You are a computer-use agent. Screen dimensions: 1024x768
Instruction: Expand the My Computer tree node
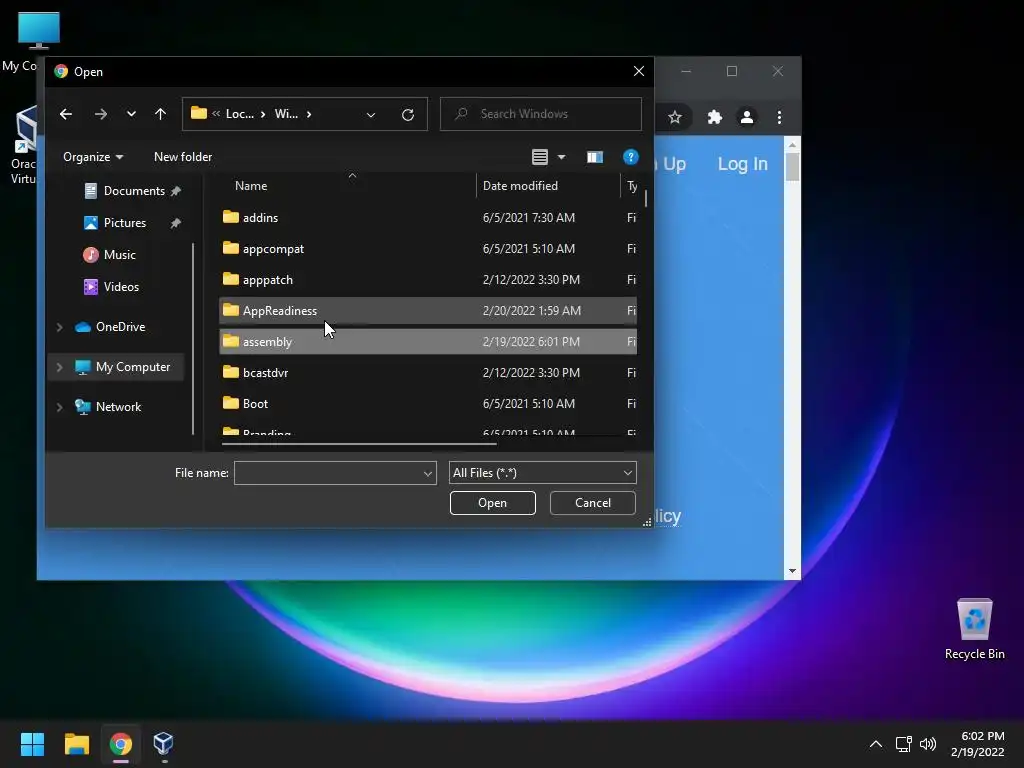[x=59, y=367]
